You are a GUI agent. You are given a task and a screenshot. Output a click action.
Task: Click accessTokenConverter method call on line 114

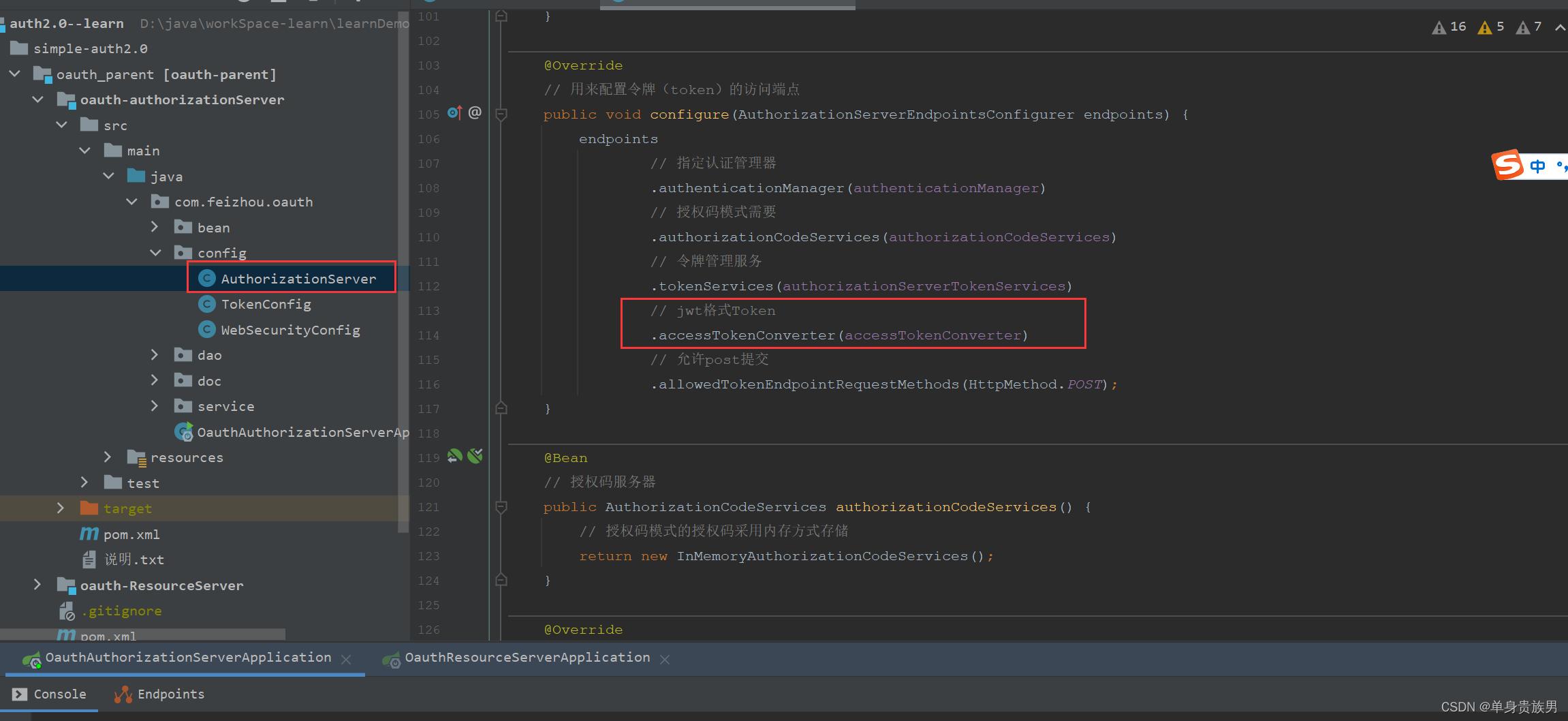click(x=747, y=335)
